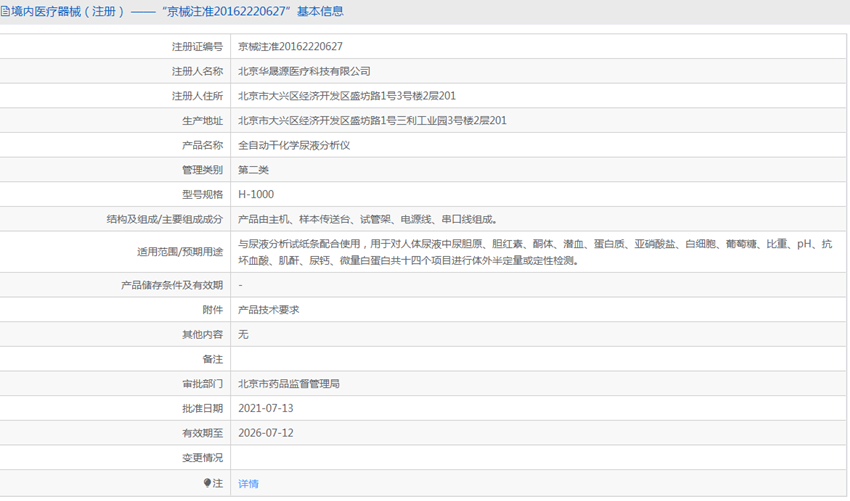Select expiry date 2026-07-12

tap(266, 433)
